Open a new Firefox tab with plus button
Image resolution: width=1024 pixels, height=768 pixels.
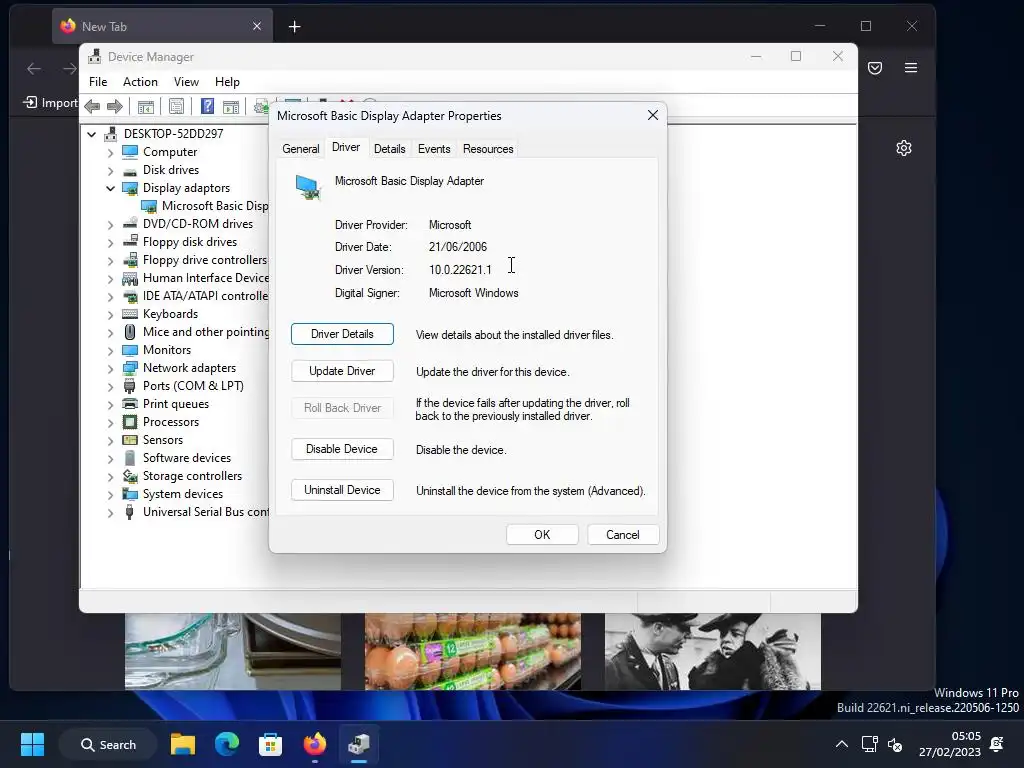[295, 27]
